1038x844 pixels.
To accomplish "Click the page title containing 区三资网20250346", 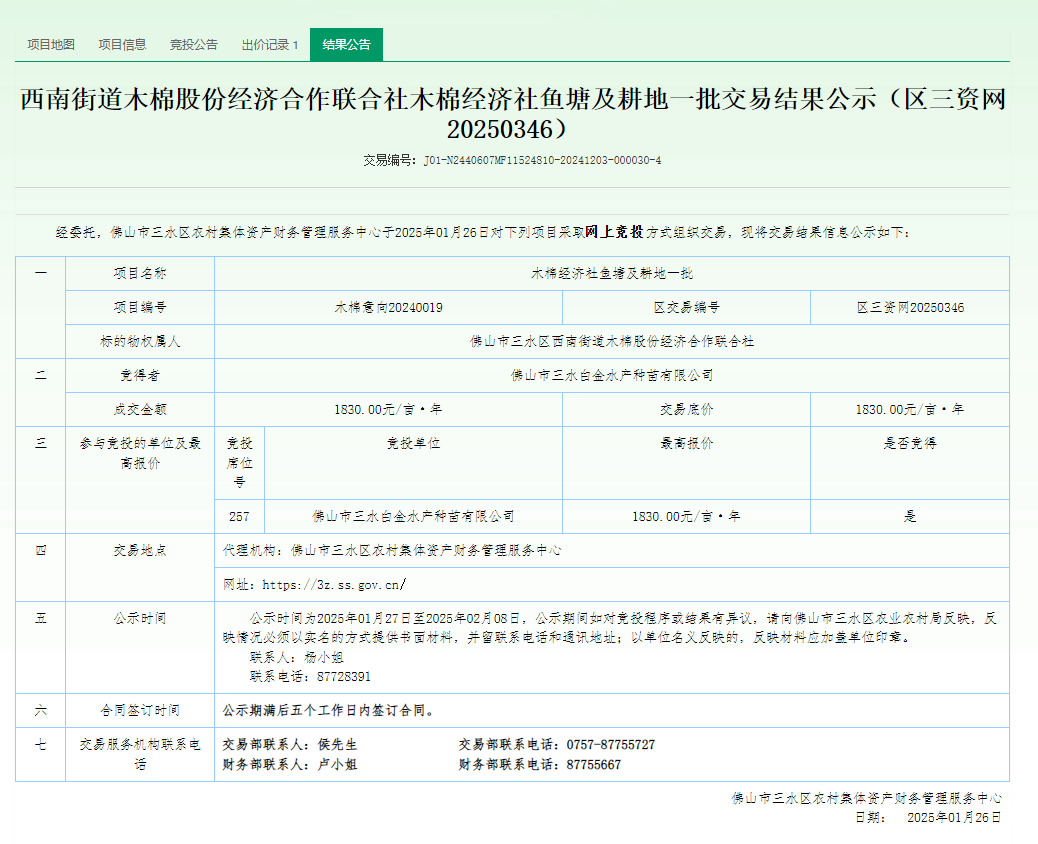I will (512, 114).
